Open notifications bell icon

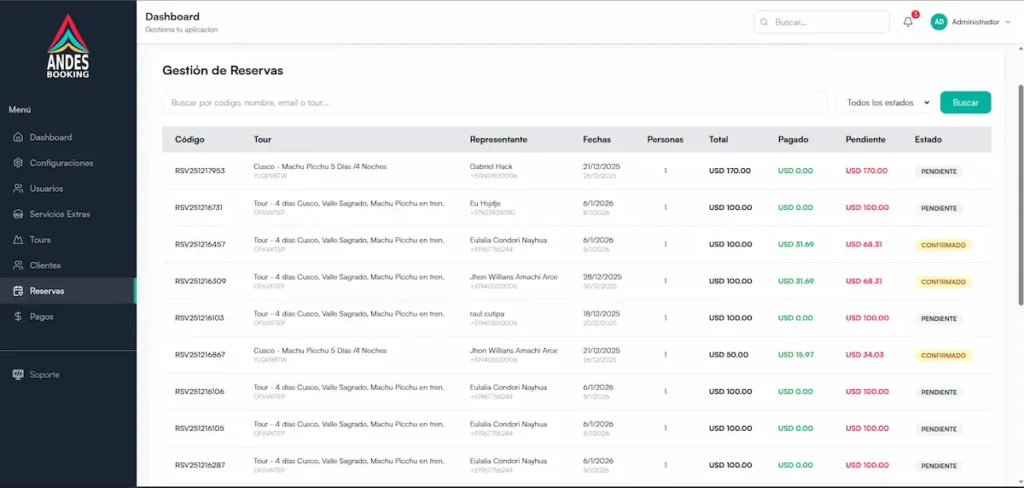pyautogui.click(x=908, y=22)
